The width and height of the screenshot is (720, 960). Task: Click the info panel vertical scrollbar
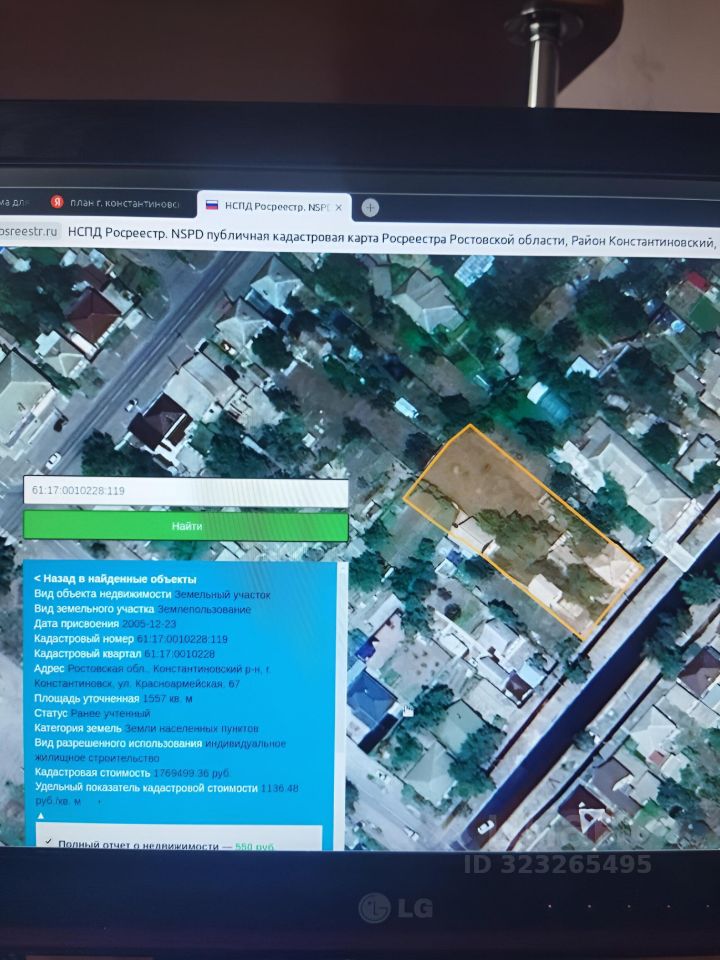pos(342,704)
